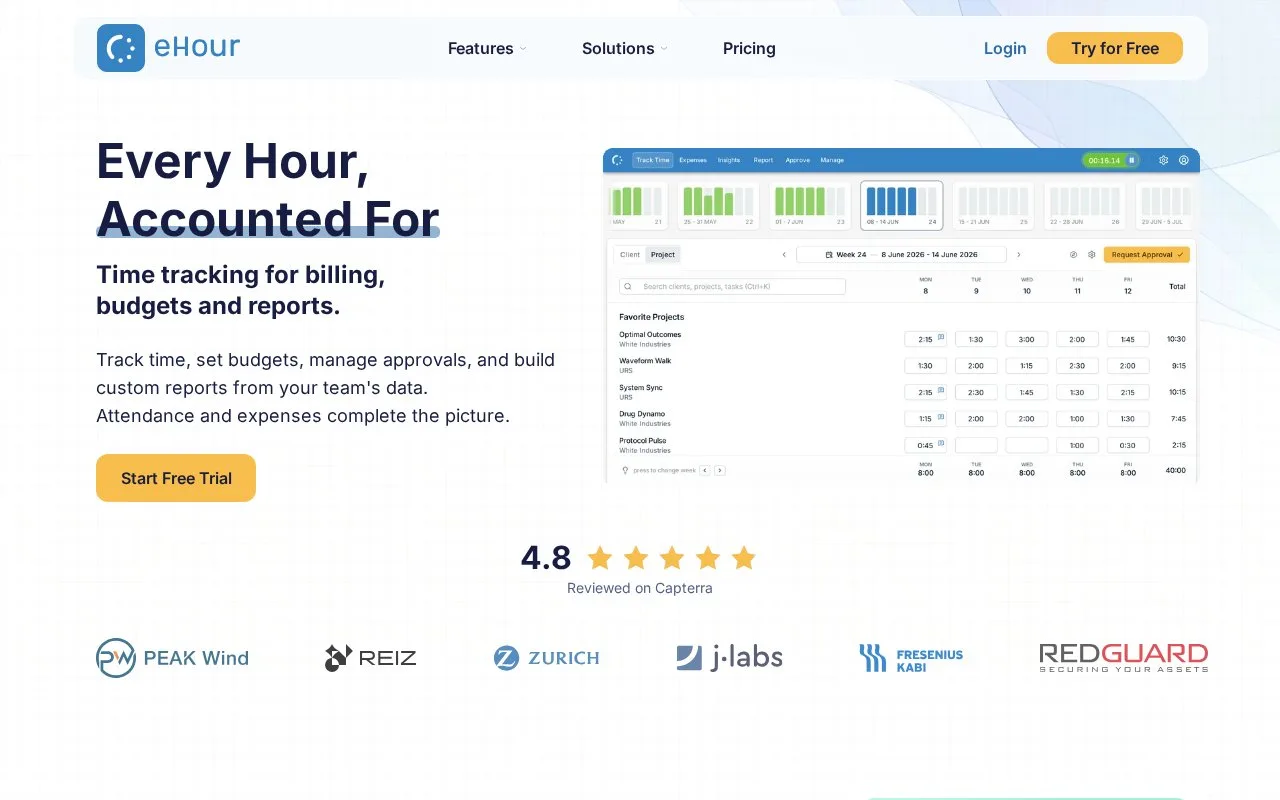Click the round icon left of timesheet gear
Viewport: 1280px width, 800px height.
pyautogui.click(x=1073, y=255)
